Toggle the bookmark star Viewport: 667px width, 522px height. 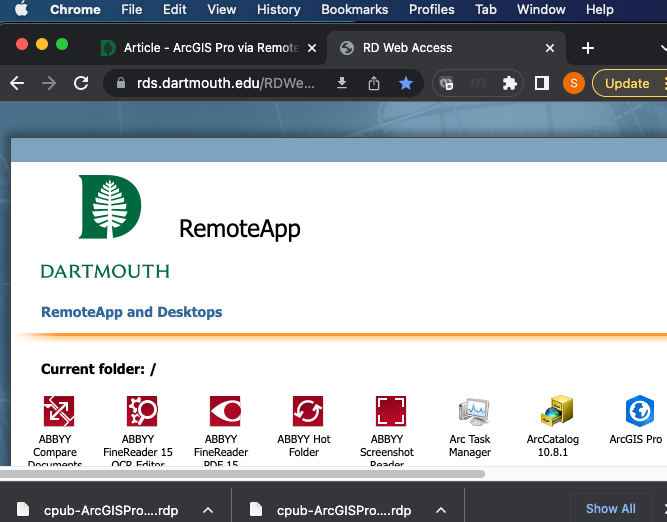pyautogui.click(x=406, y=83)
